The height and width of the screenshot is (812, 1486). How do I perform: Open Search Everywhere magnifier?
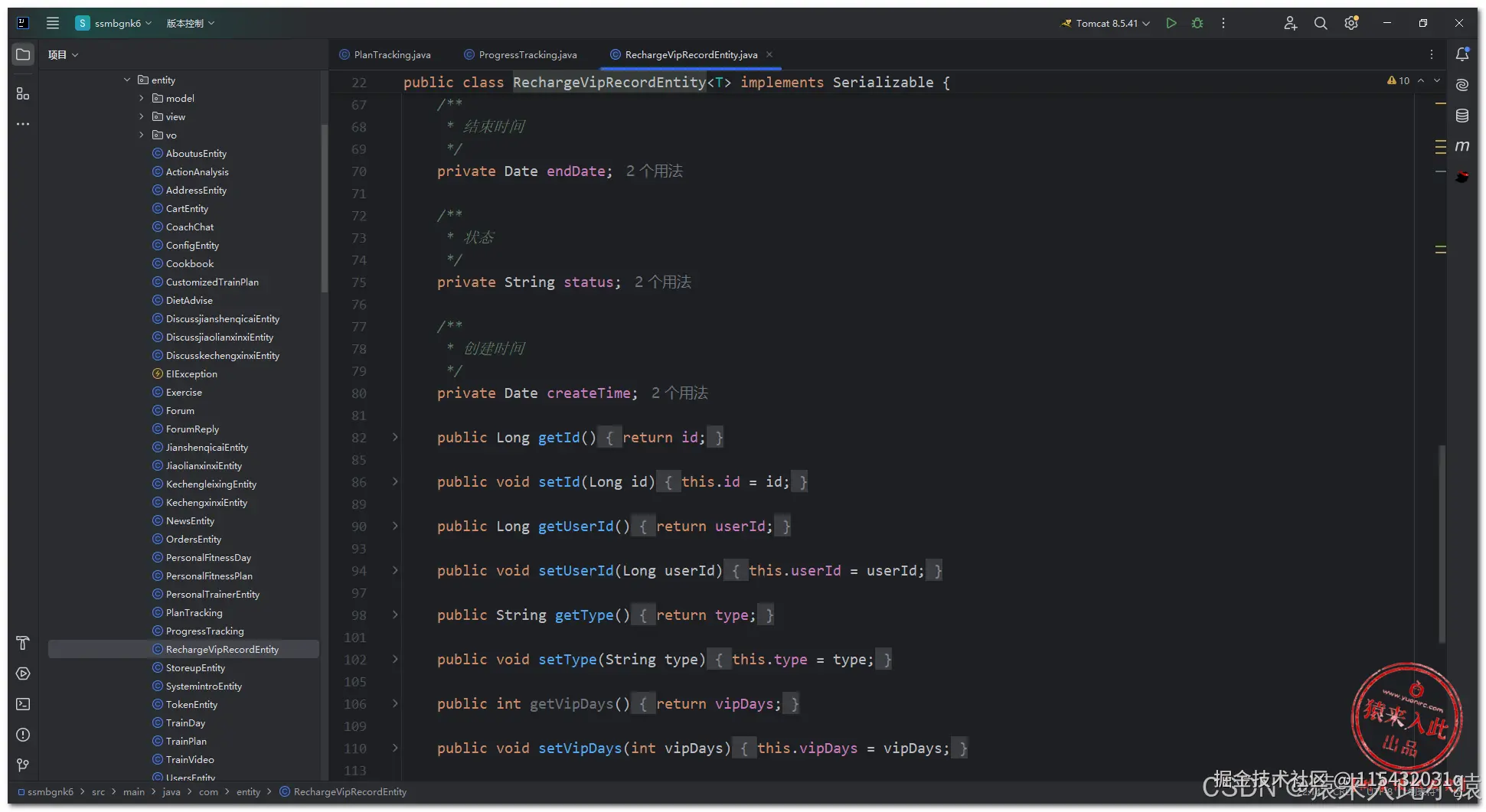(x=1321, y=23)
